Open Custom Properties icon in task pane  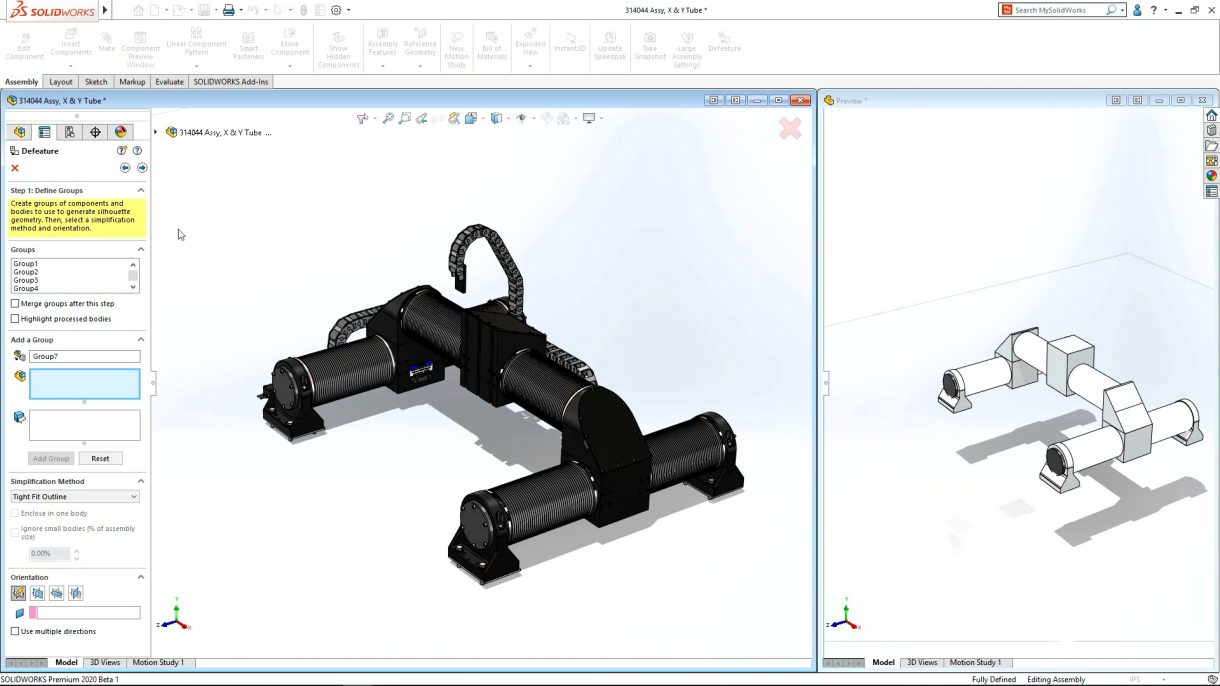1211,191
